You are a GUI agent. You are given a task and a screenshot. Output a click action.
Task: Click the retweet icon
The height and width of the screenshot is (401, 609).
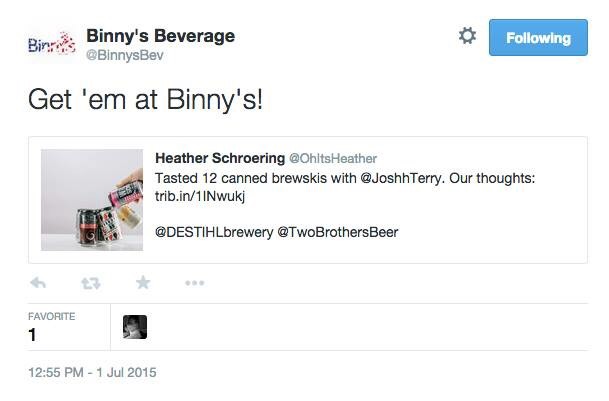[91, 283]
